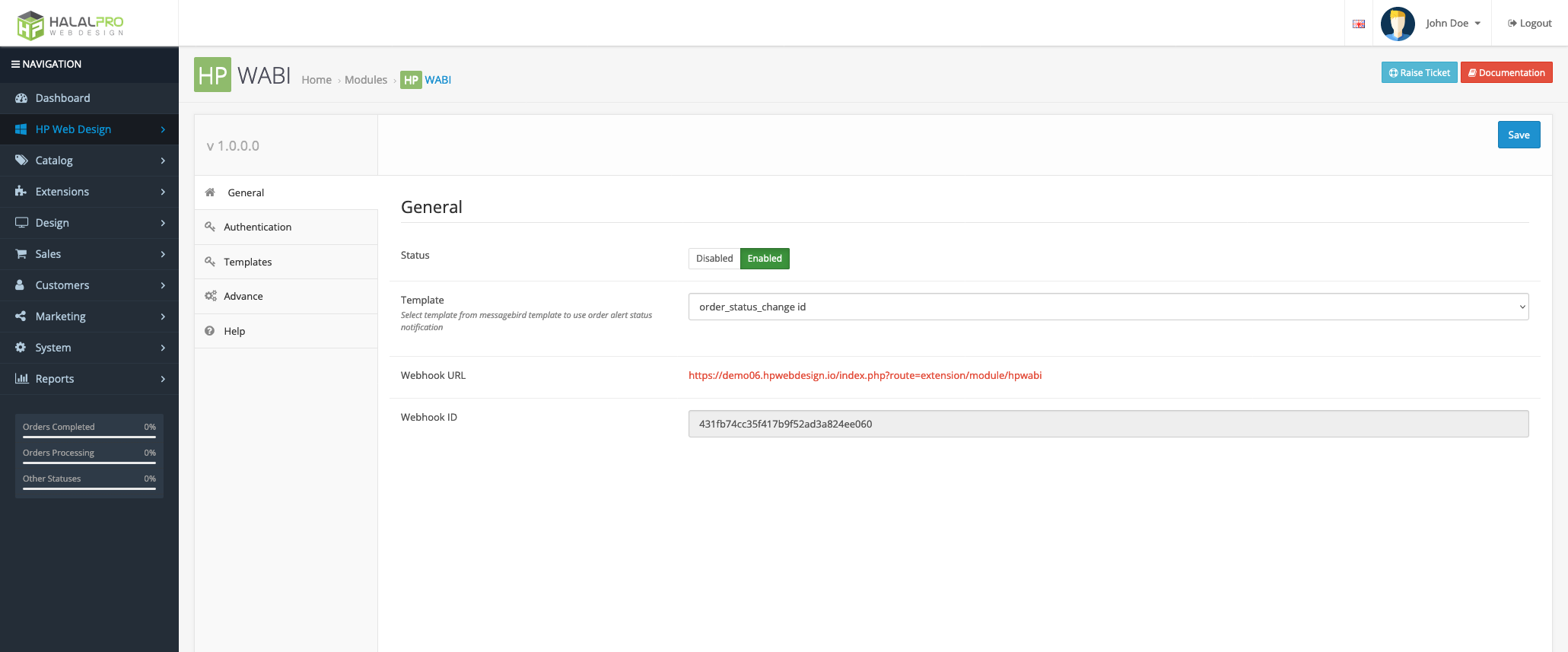Click the Raise Ticket button

[x=1419, y=72]
